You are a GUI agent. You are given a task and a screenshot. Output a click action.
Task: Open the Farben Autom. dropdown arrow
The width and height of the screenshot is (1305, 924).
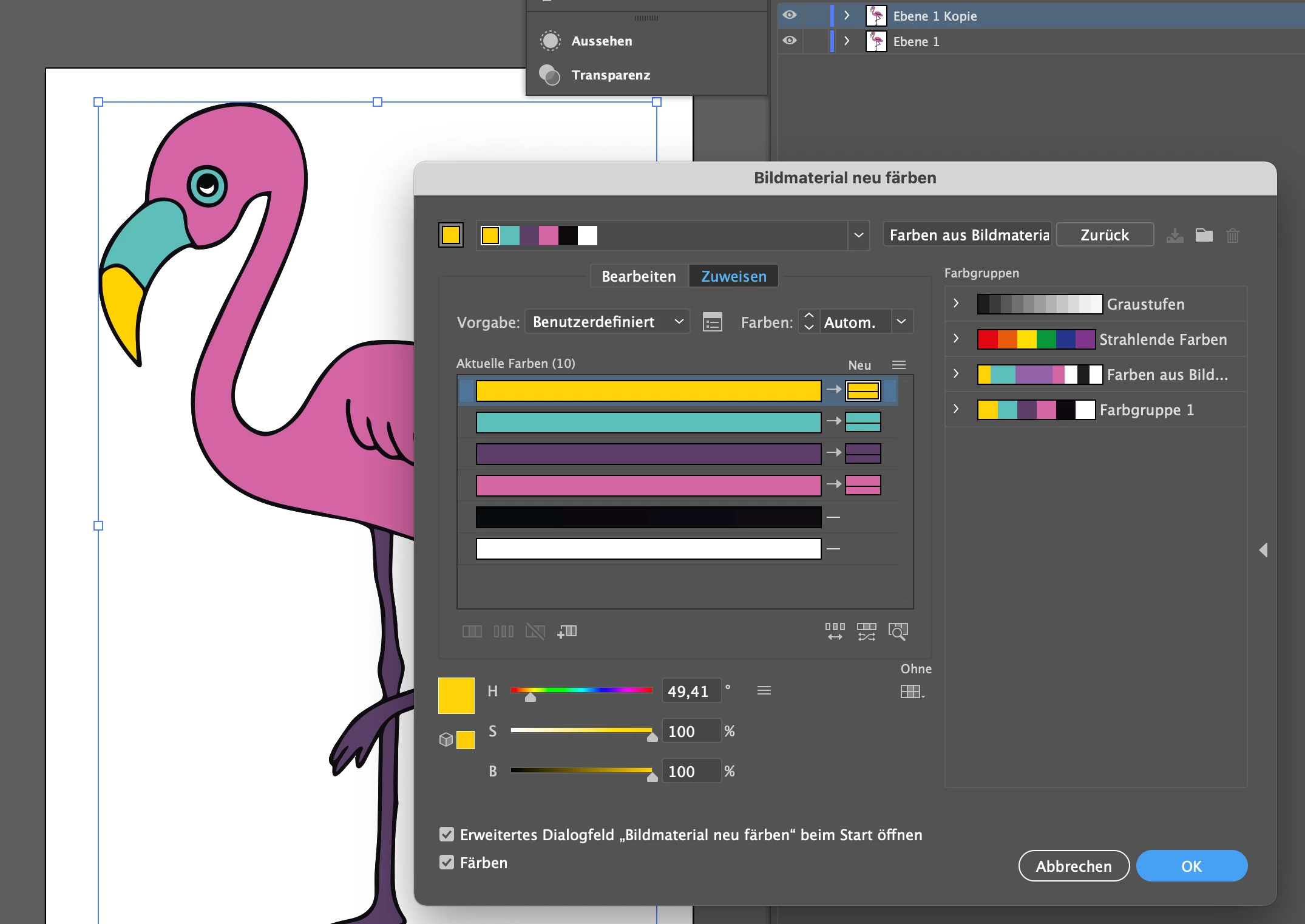click(901, 322)
